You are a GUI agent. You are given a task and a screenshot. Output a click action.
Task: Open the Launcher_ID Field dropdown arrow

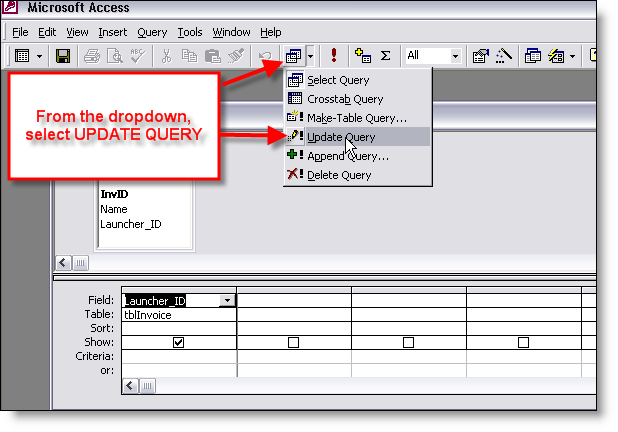pyautogui.click(x=227, y=301)
